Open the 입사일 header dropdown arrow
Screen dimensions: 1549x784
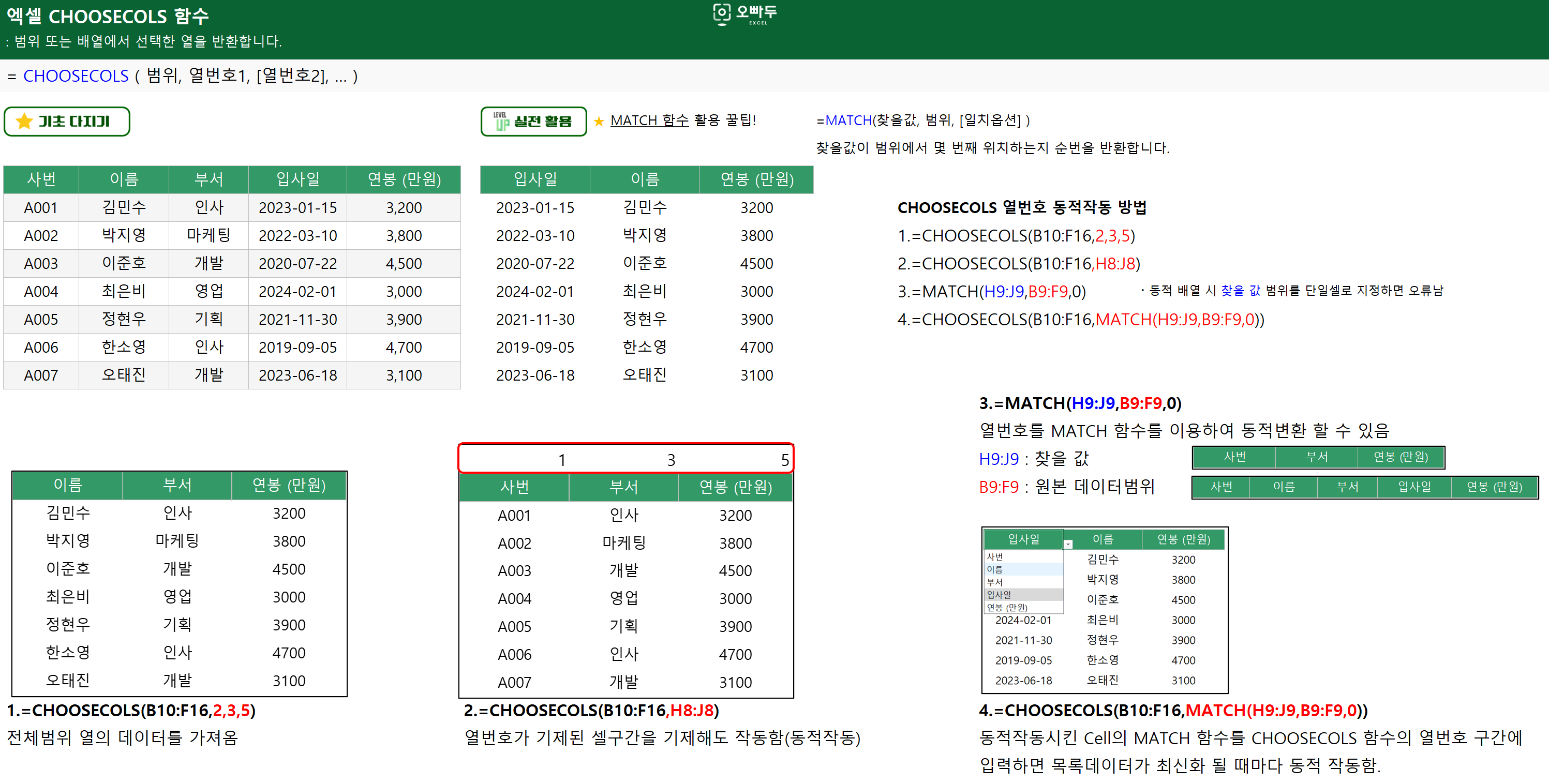pyautogui.click(x=1068, y=544)
